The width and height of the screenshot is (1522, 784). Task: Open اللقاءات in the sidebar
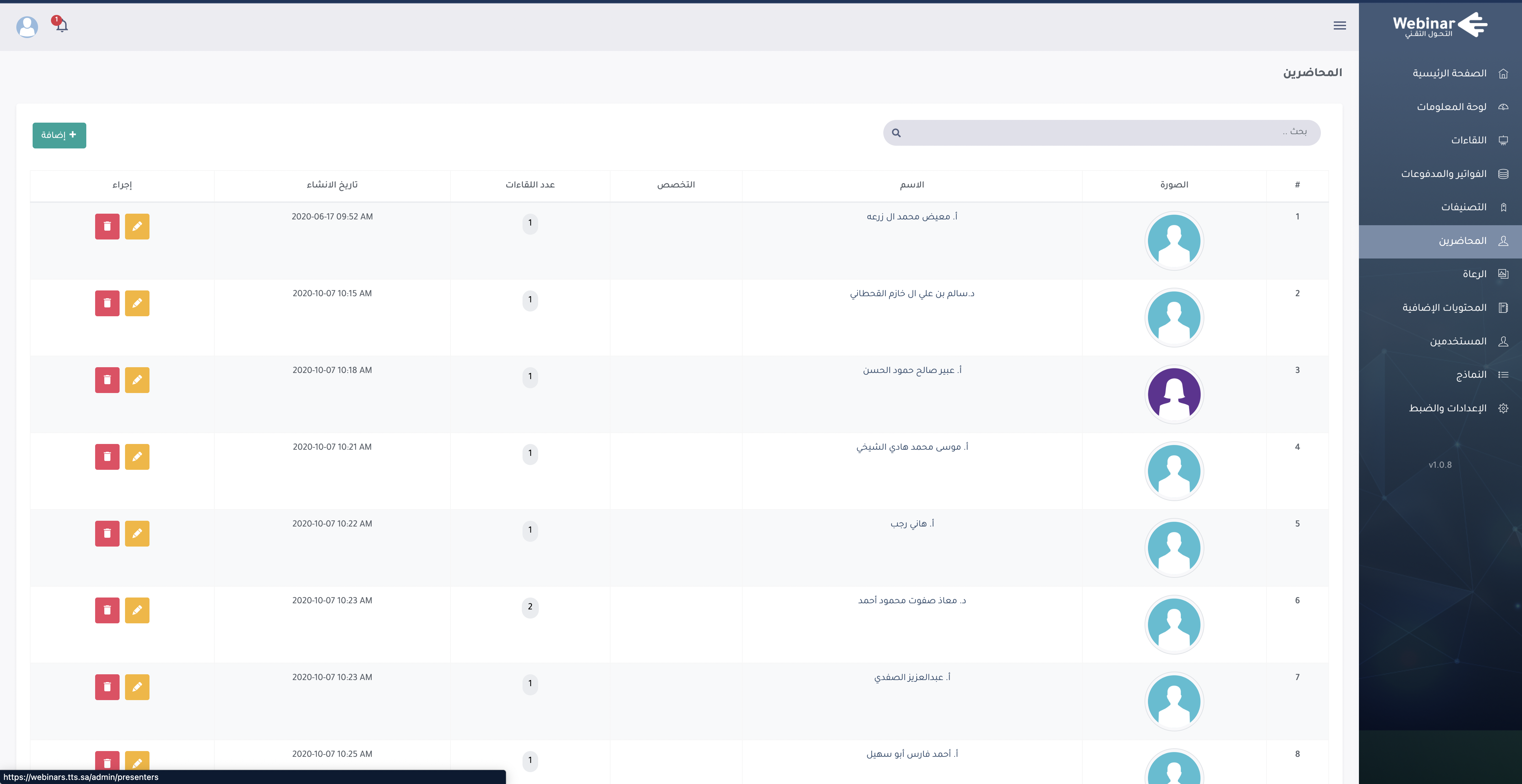tap(1440, 140)
